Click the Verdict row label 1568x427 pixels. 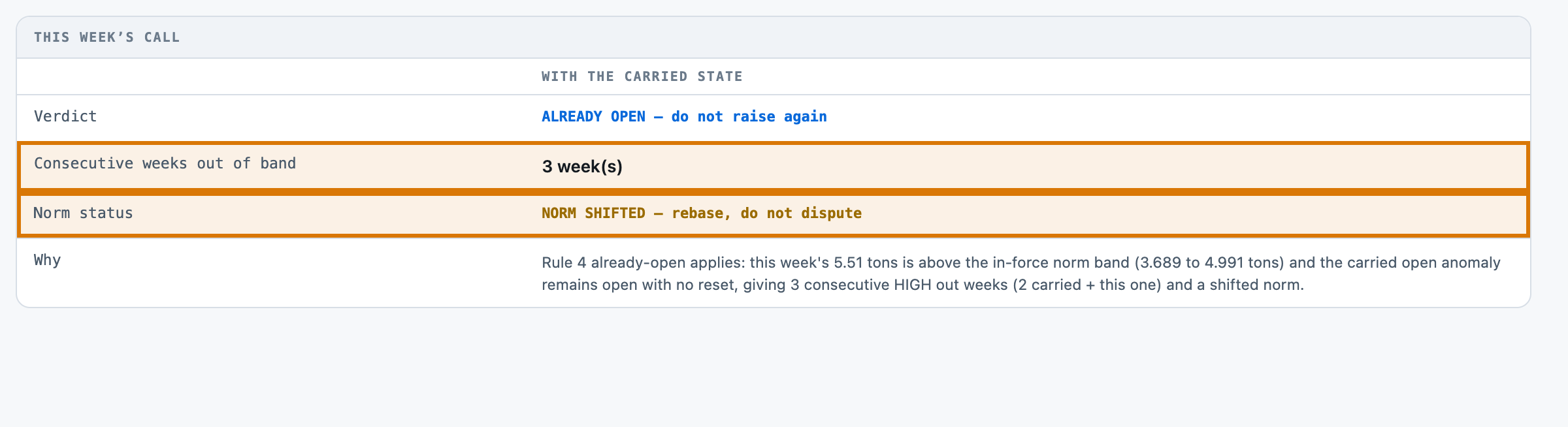click(x=65, y=116)
